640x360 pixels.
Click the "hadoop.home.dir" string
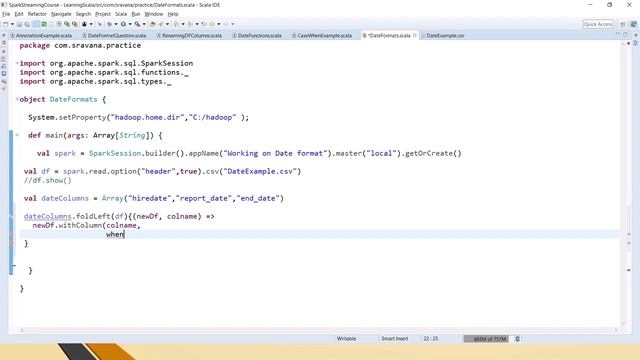click(147, 118)
